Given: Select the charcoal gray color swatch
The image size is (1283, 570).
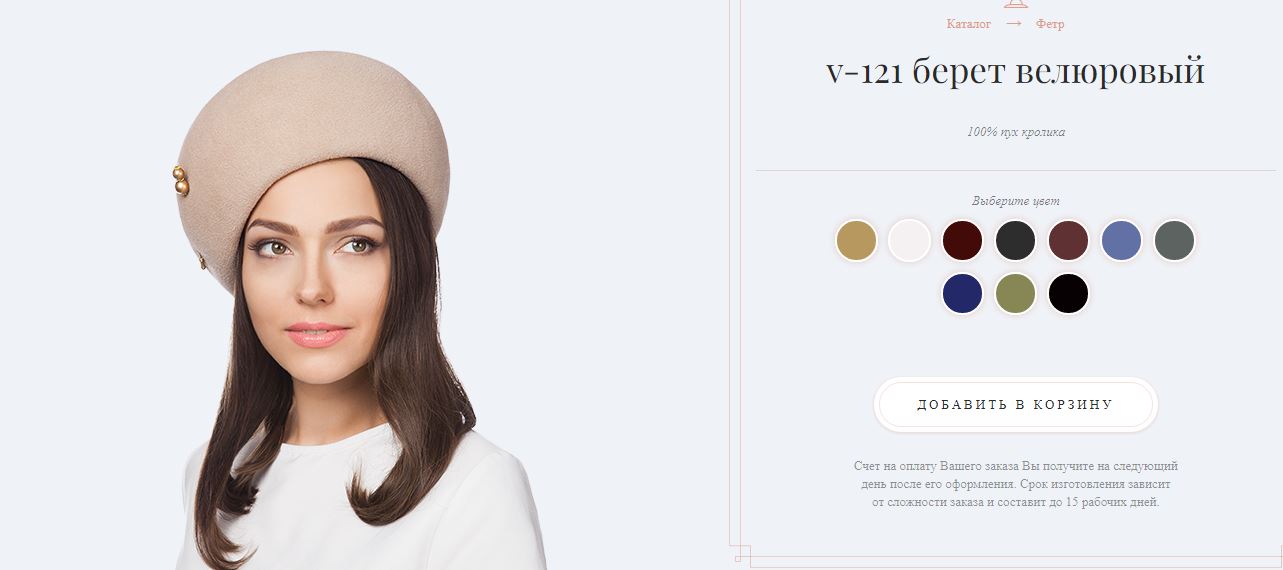Looking at the screenshot, I should tap(1015, 241).
